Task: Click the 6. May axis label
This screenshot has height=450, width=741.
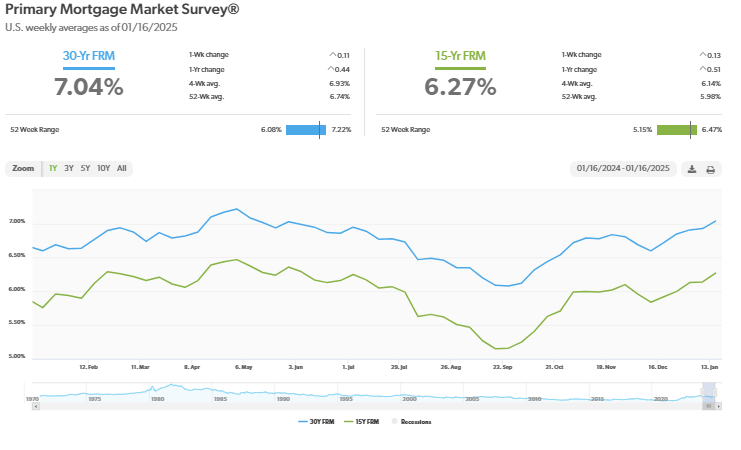Action: point(244,367)
